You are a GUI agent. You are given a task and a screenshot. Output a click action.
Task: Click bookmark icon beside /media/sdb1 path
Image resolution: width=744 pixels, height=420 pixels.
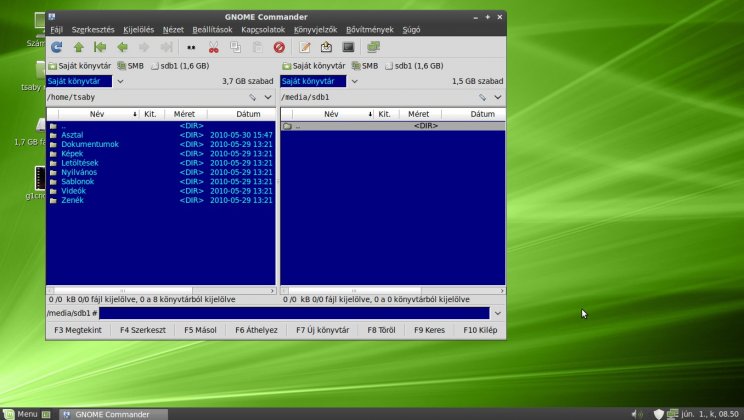point(483,97)
